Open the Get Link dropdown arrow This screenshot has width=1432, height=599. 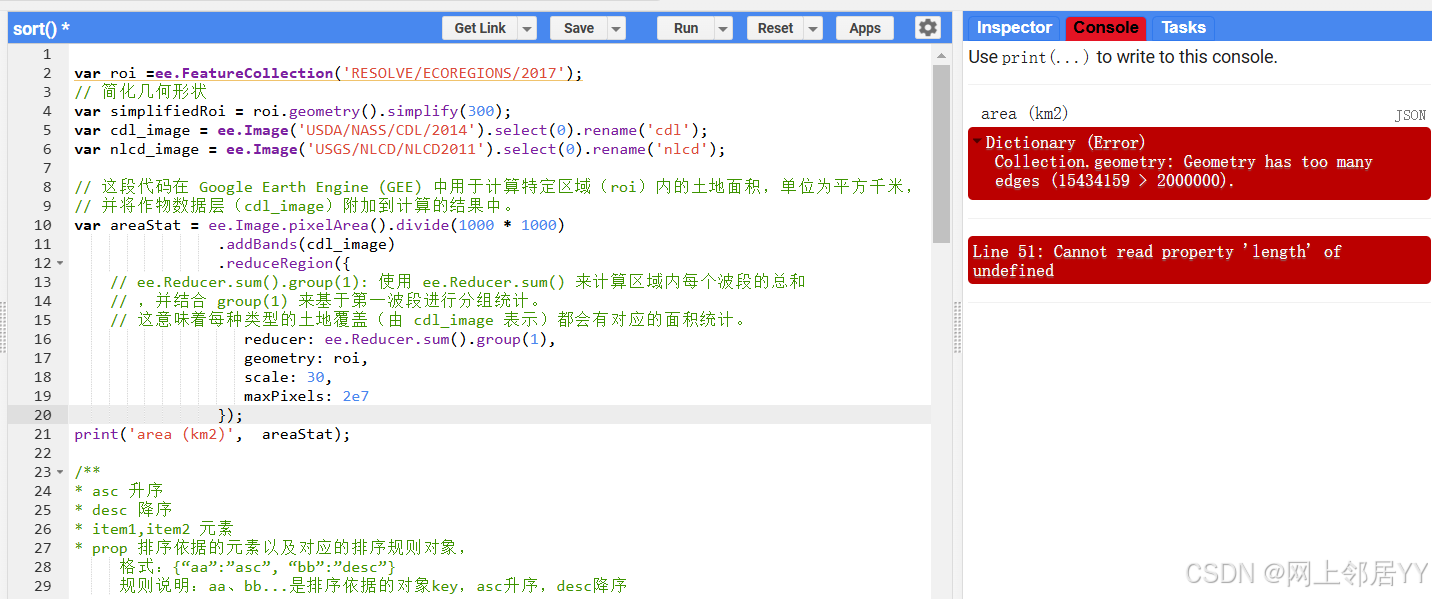tap(527, 27)
